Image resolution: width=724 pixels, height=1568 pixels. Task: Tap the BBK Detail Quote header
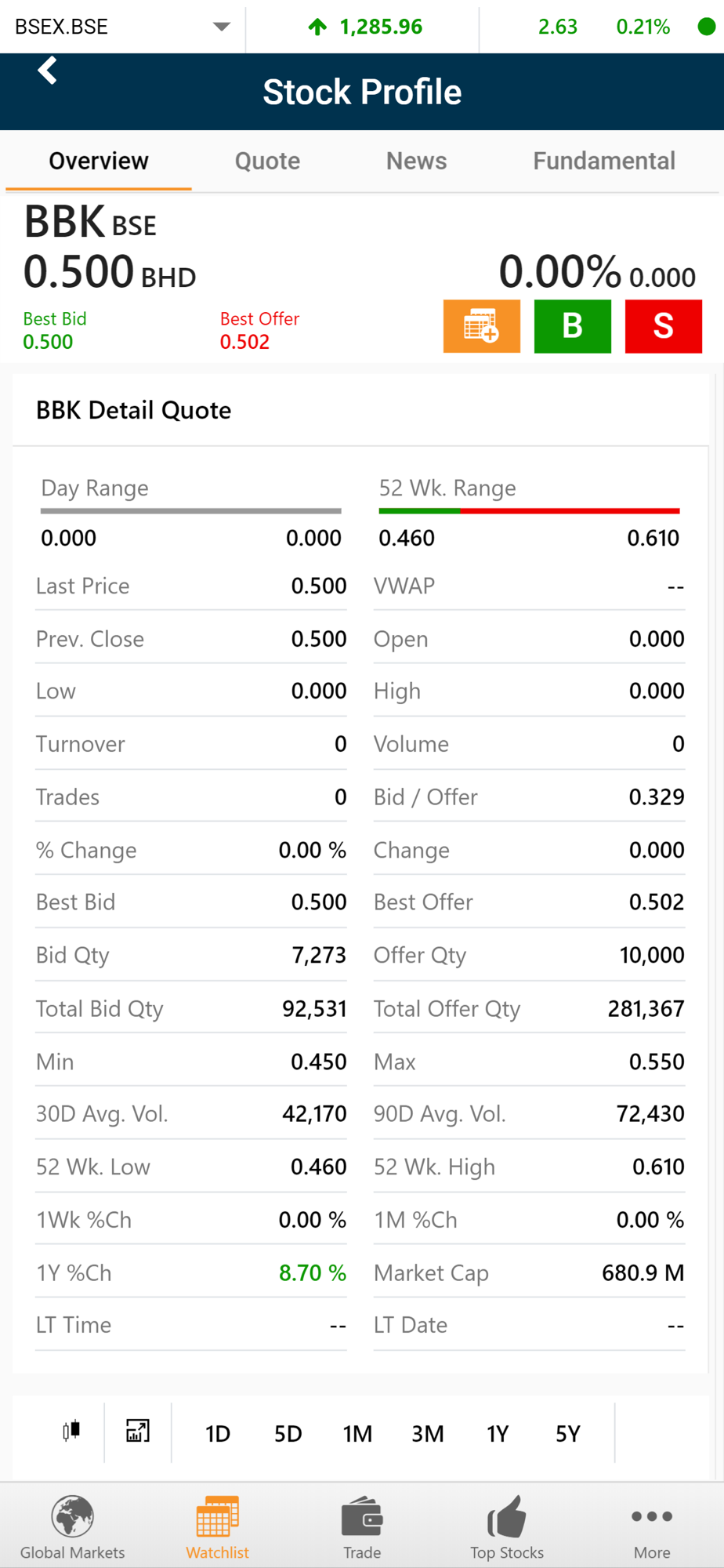tap(134, 410)
